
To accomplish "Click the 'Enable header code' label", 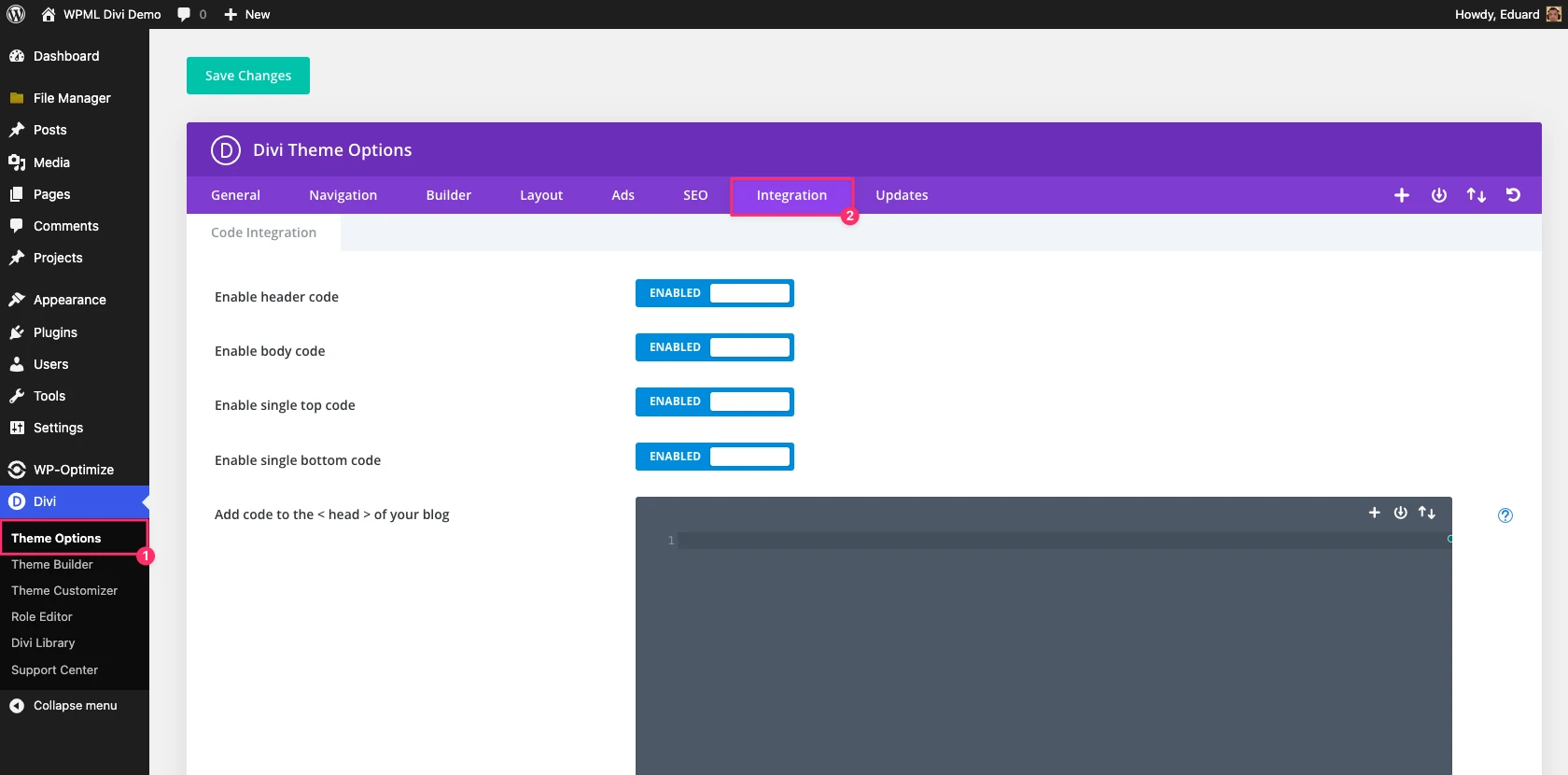I will click(276, 297).
